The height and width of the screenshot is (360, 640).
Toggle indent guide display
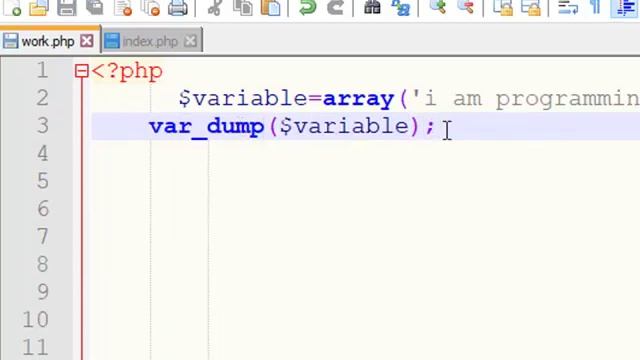pos(624,7)
